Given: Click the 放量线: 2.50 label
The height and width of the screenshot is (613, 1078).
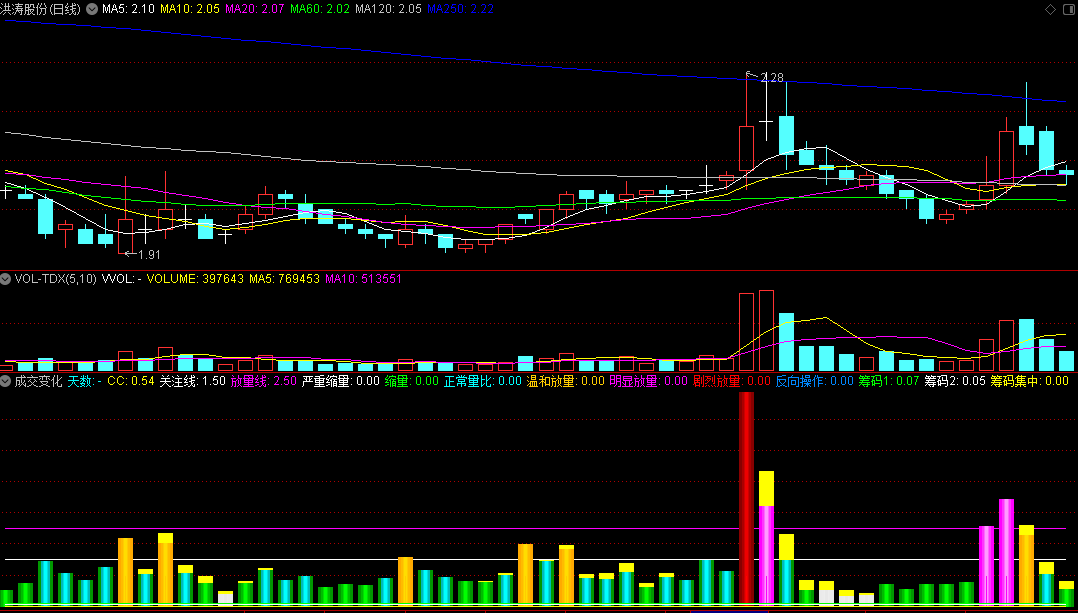Looking at the screenshot, I should [264, 381].
